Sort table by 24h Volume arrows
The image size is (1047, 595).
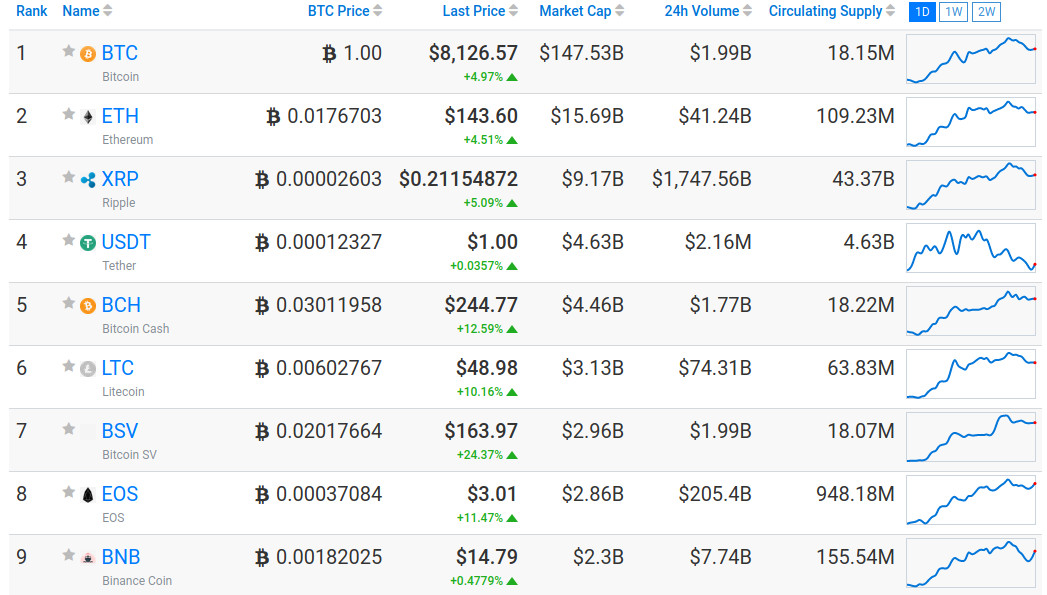click(x=747, y=11)
